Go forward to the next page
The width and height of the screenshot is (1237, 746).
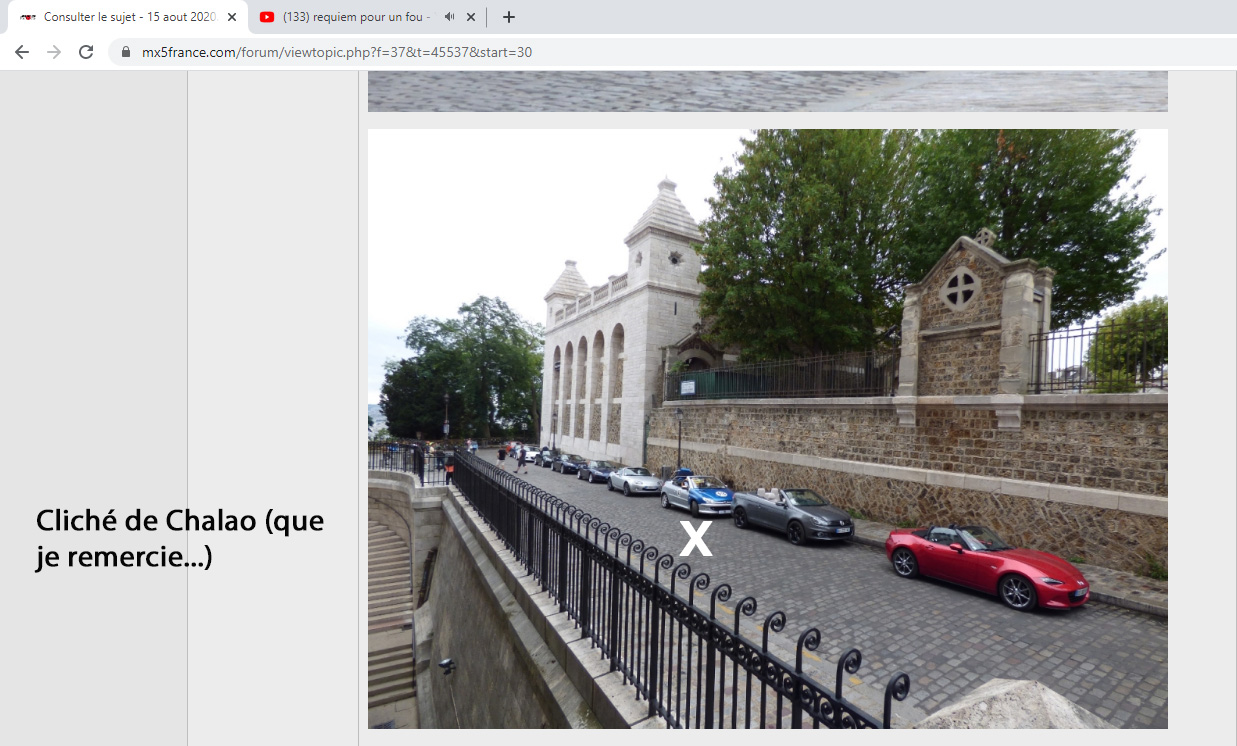[x=54, y=52]
